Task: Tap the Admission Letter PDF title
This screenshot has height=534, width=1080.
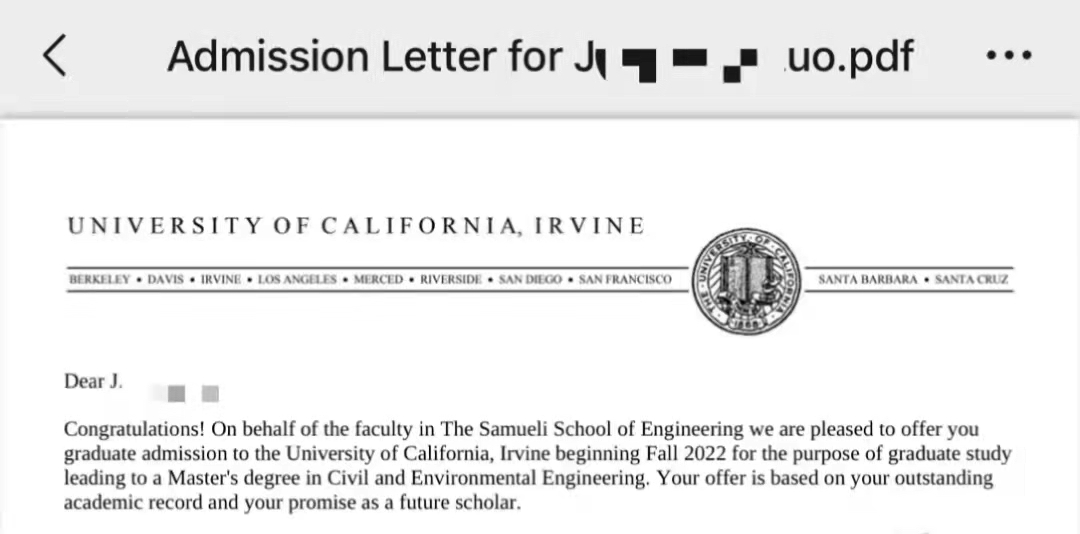Action: (x=539, y=56)
